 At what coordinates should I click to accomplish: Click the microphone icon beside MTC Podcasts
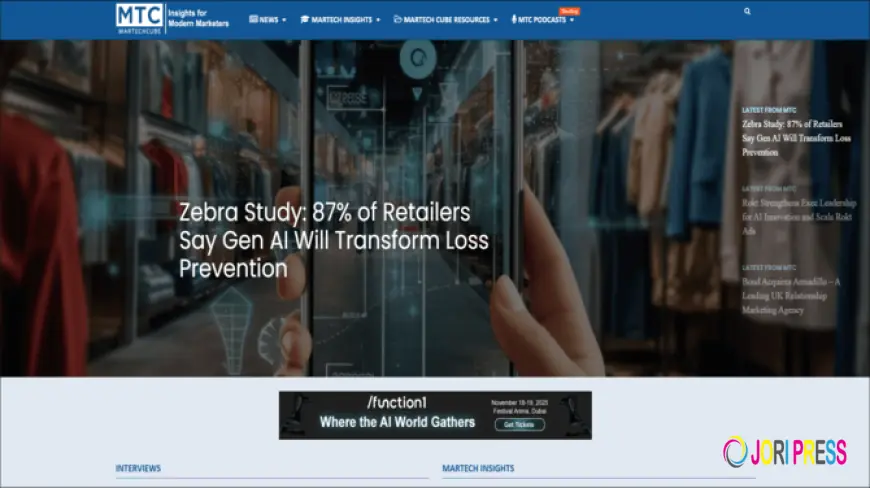click(513, 19)
